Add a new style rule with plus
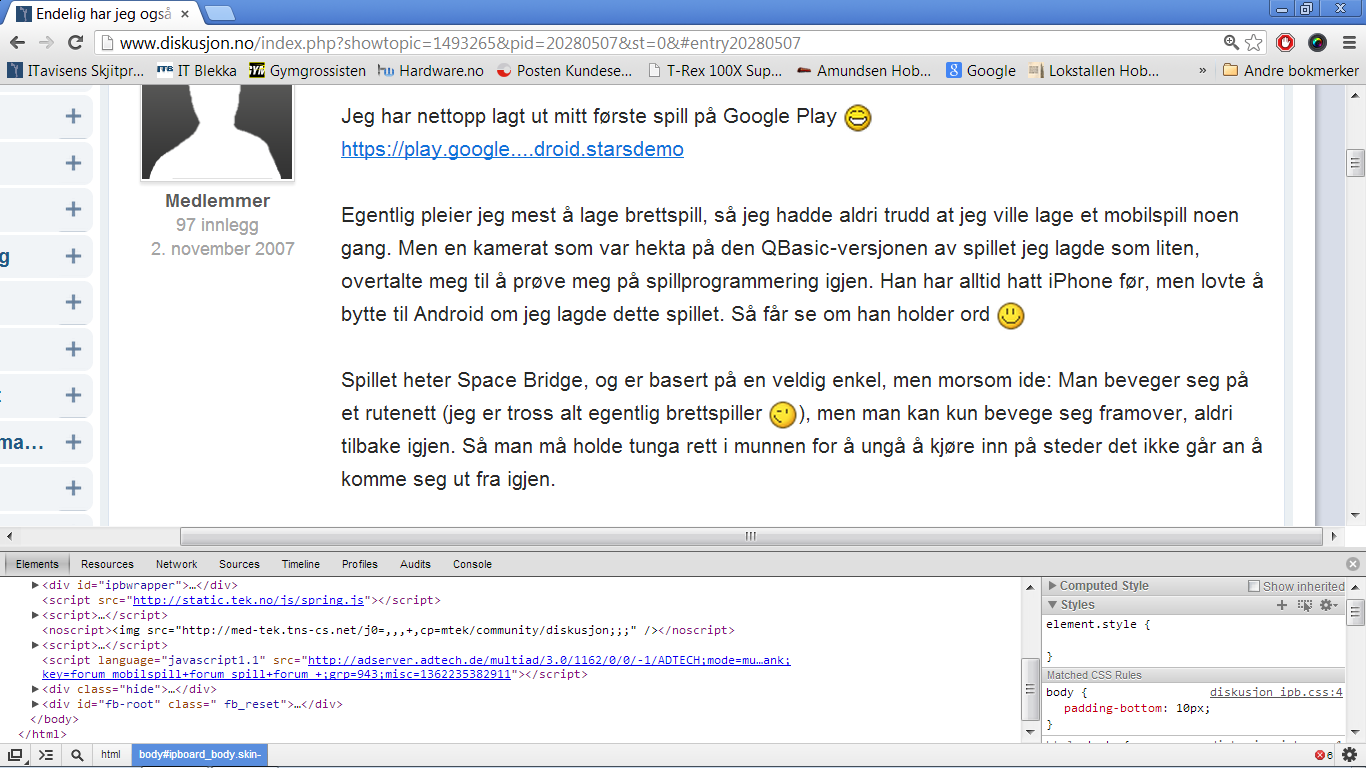 click(1282, 605)
